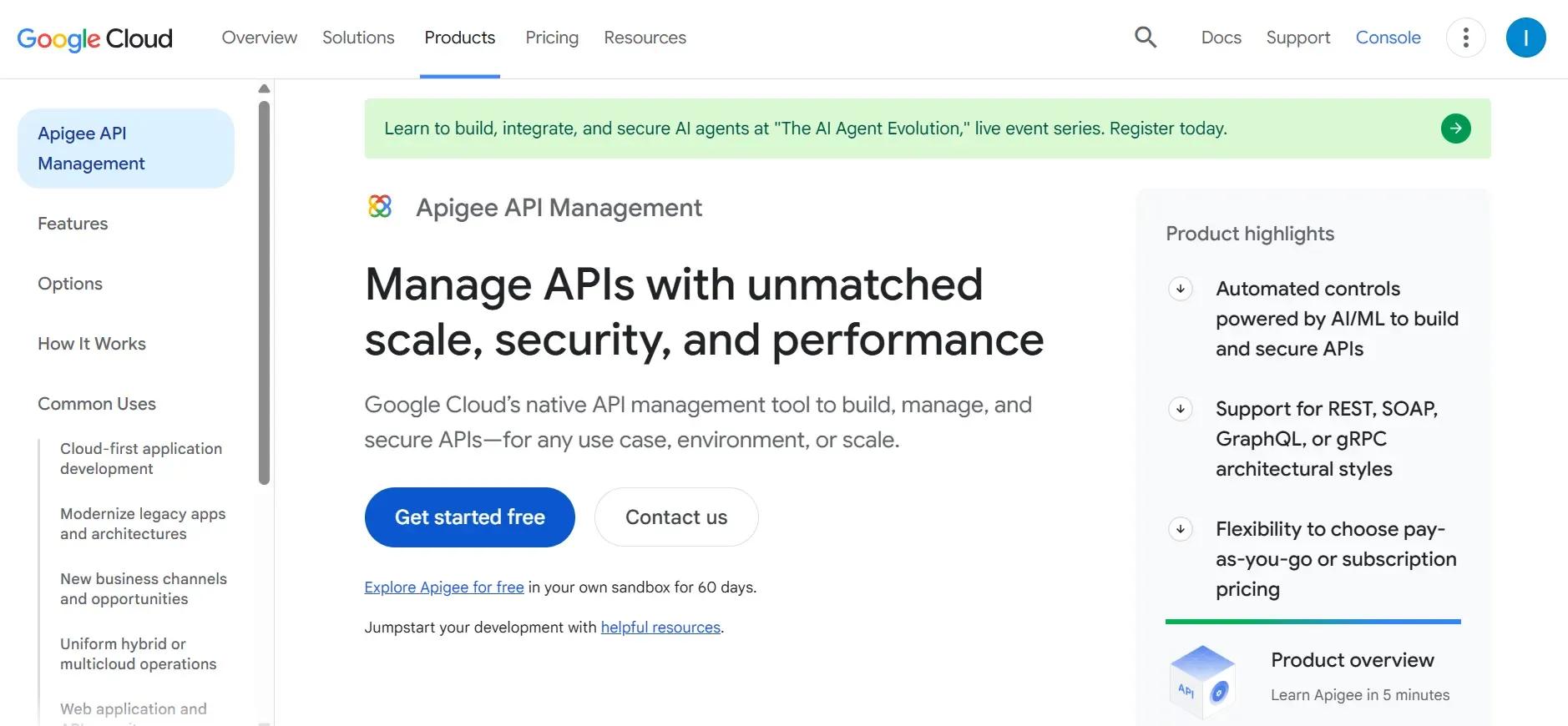Click the 'Product highlights' heading
Screen dimensions: 1568x726
(x=1250, y=234)
